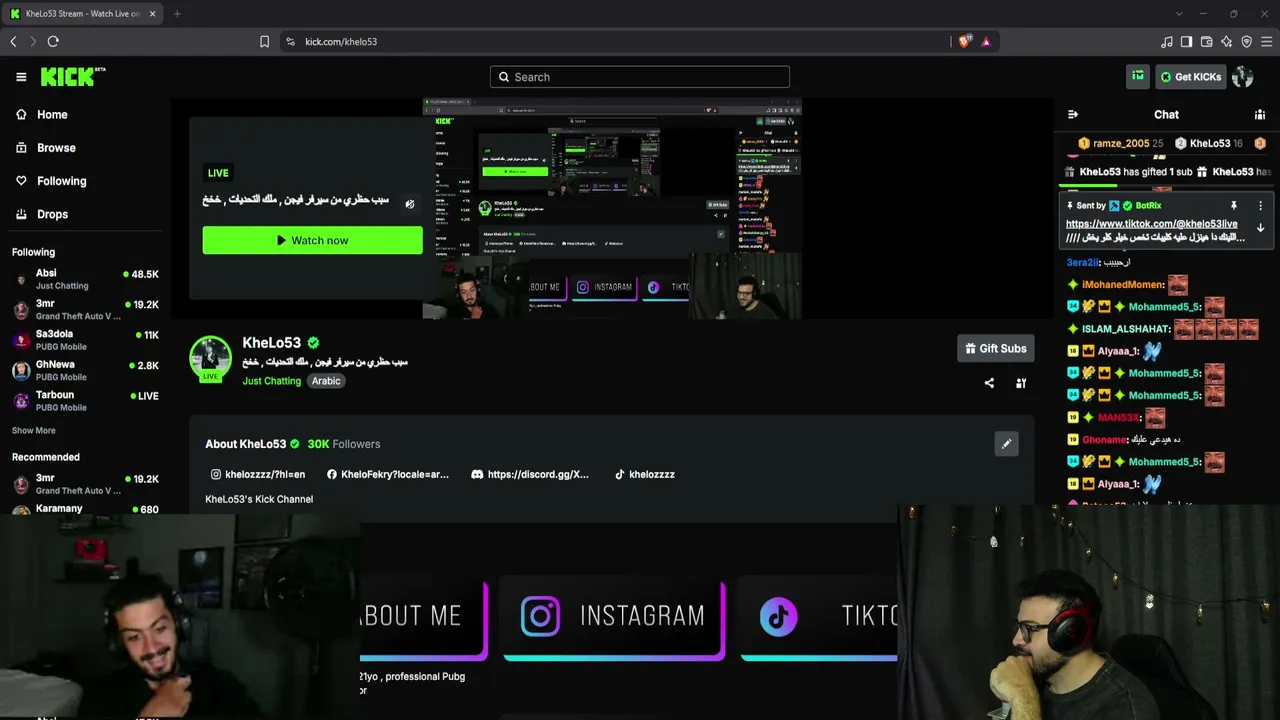Screen dimensions: 1280x720
Task: Open Sa3dola's channel in Following list
Action: click(85, 340)
